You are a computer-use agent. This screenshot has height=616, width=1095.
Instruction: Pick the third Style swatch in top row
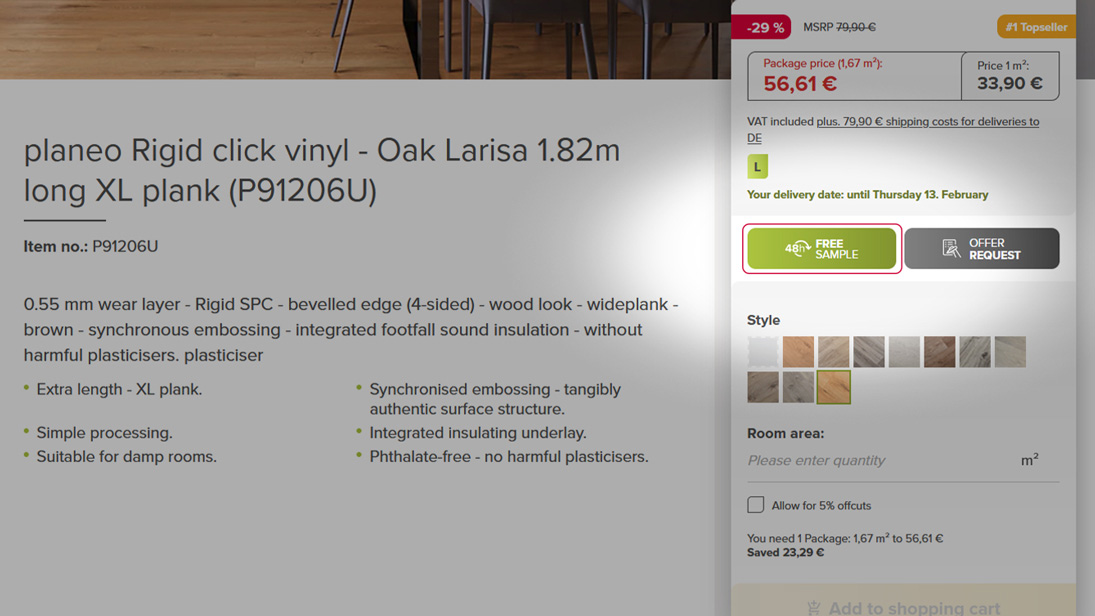click(833, 352)
